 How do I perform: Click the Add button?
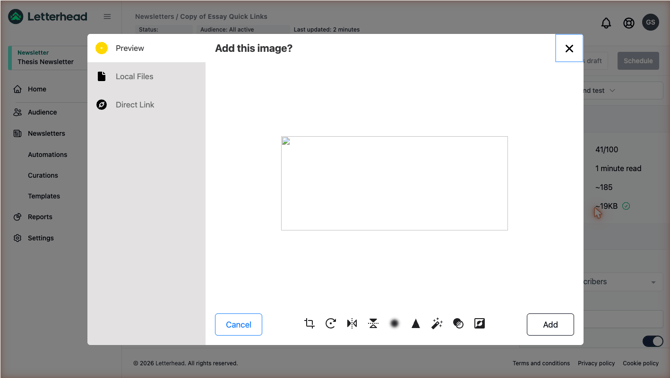coord(550,325)
